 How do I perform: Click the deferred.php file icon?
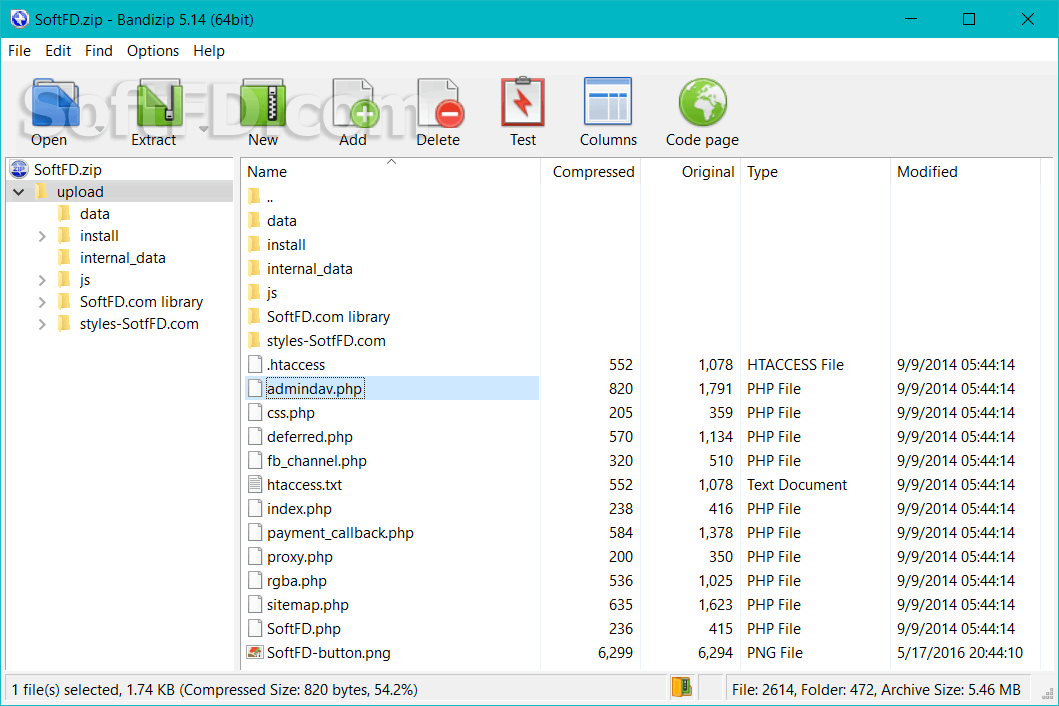[255, 436]
